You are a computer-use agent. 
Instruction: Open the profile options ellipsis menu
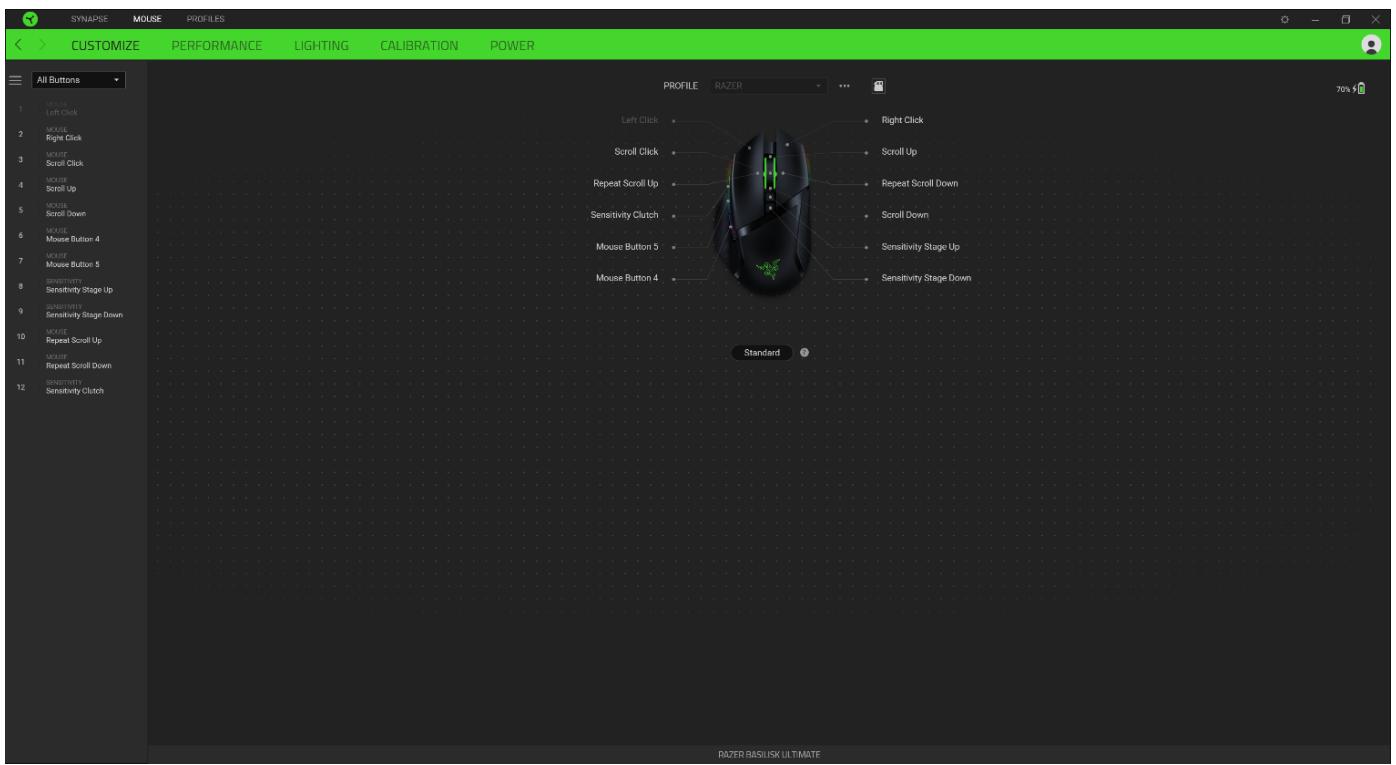[845, 86]
